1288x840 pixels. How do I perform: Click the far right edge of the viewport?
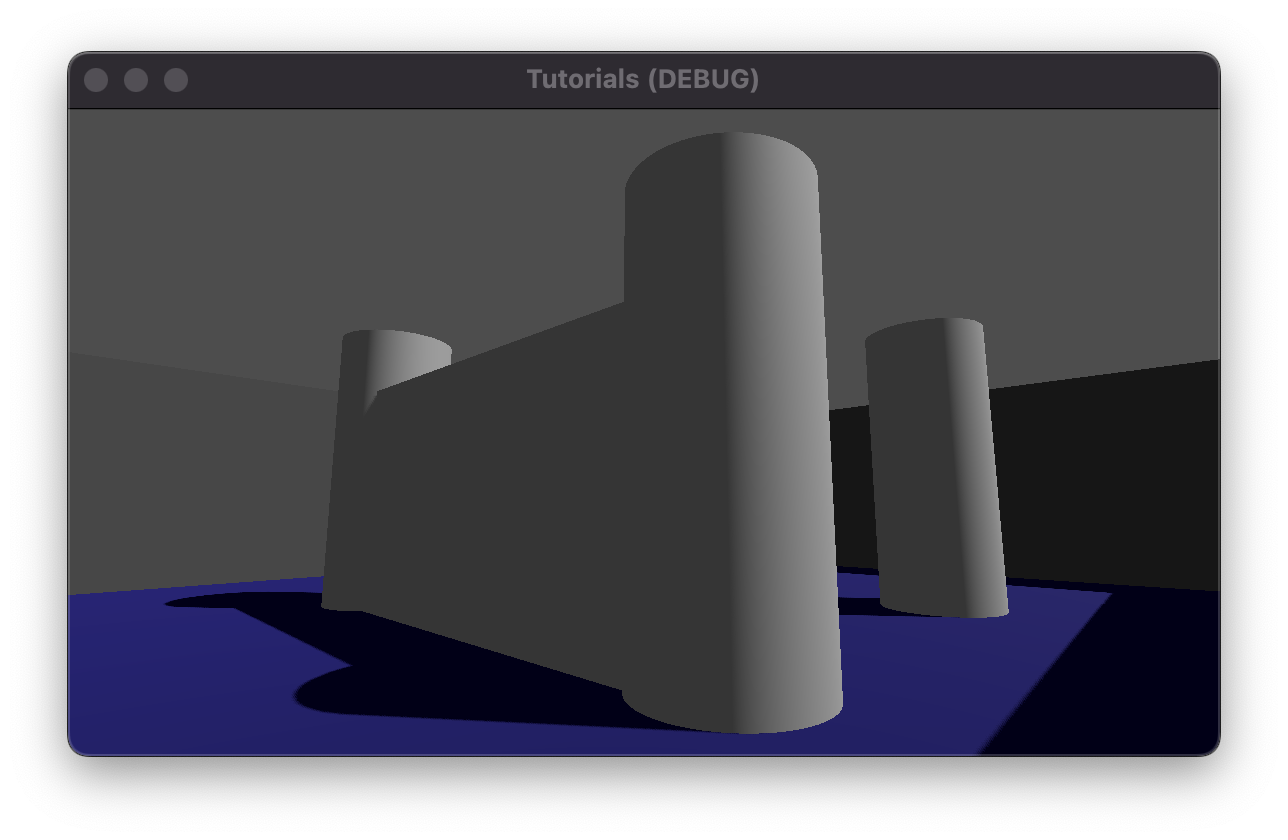tap(1210, 430)
